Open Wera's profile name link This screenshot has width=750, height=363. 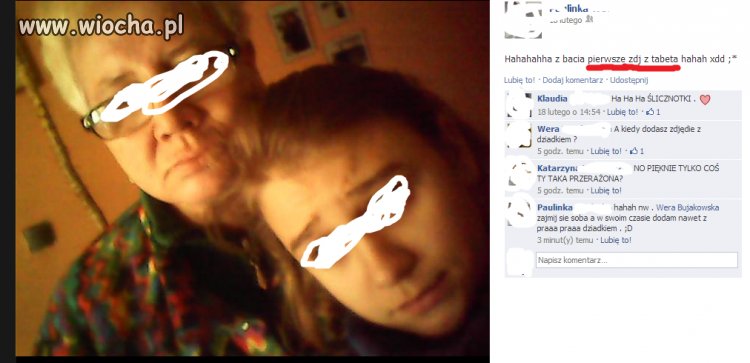click(548, 129)
